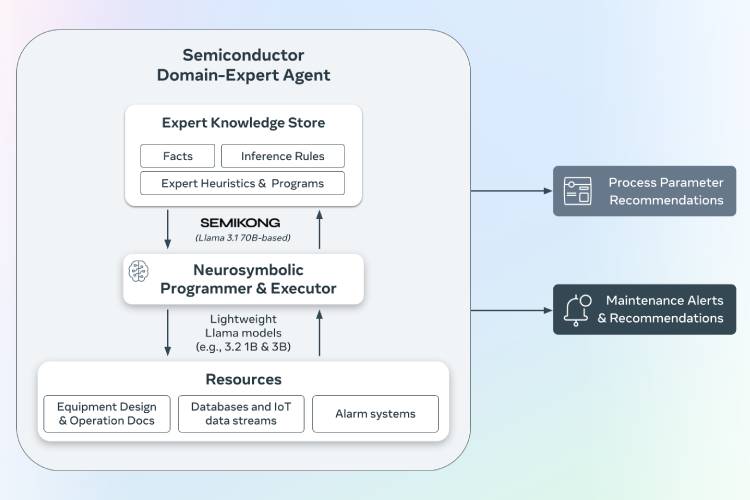Click the SEMIKONG label text
This screenshot has width=750, height=500.
[x=238, y=222]
